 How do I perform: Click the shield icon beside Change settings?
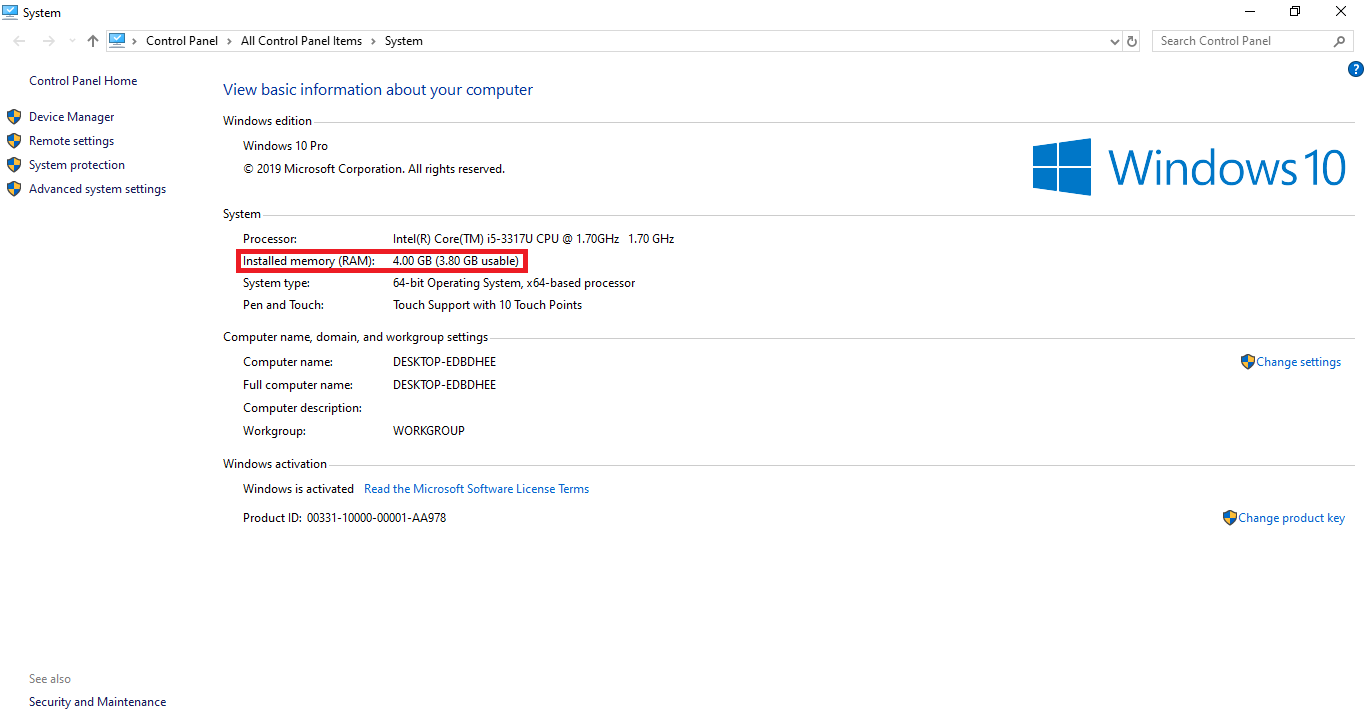pyautogui.click(x=1248, y=362)
